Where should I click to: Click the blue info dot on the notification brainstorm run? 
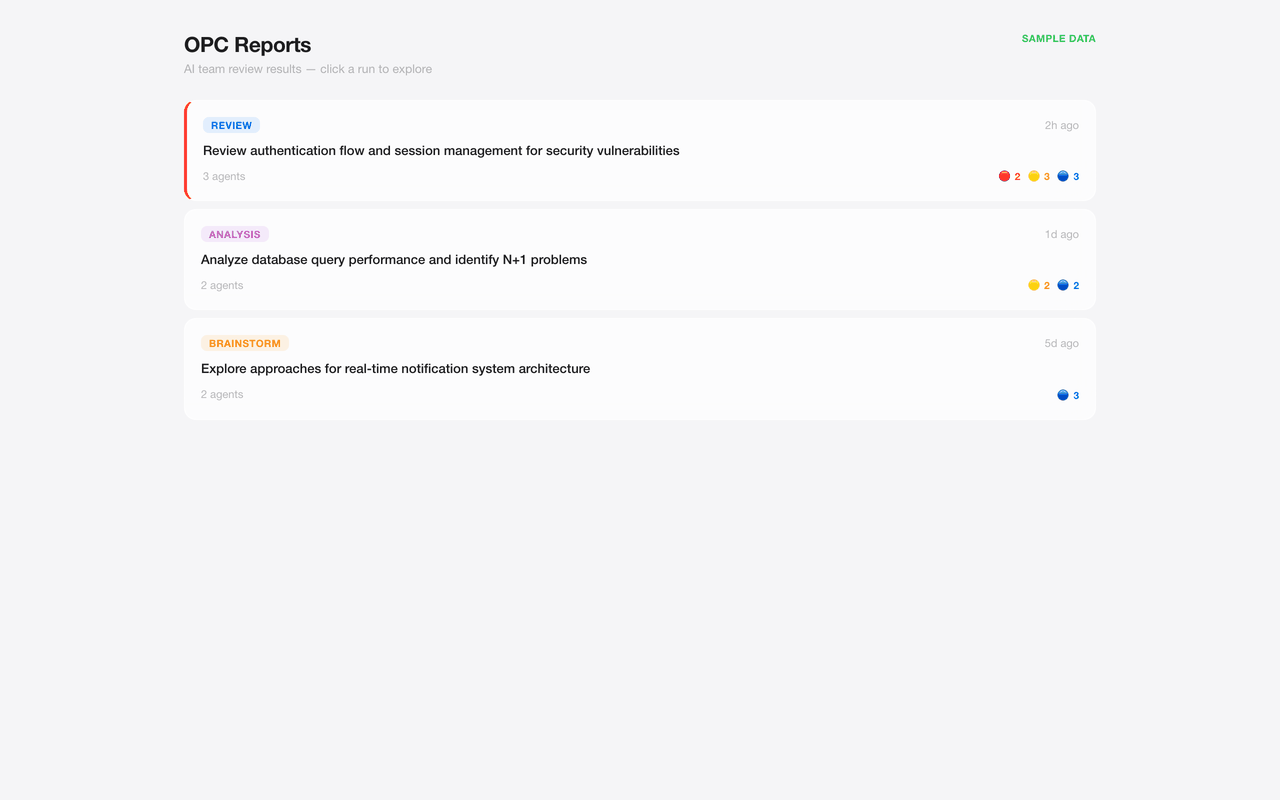1062,395
